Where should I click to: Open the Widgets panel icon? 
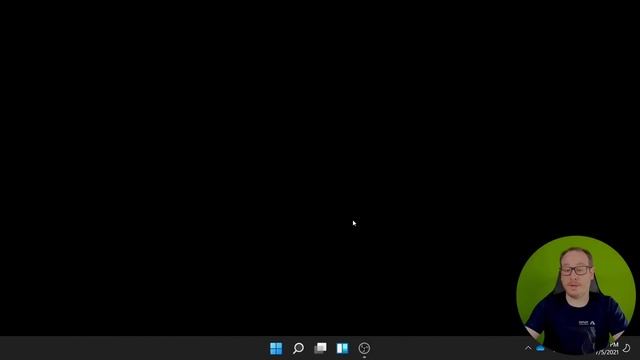342,348
